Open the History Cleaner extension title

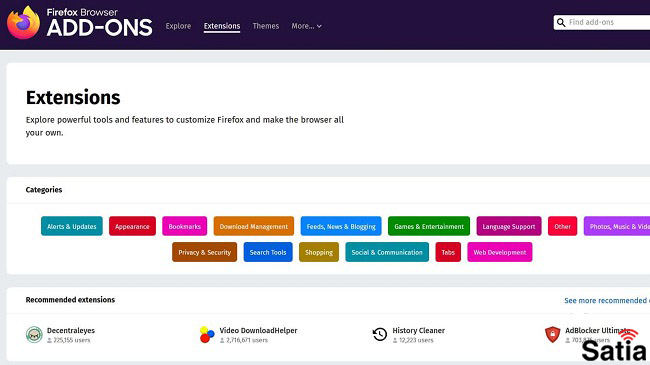tap(418, 331)
